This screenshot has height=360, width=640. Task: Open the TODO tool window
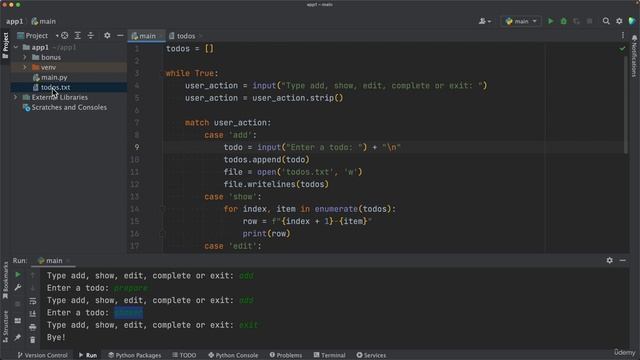point(184,355)
